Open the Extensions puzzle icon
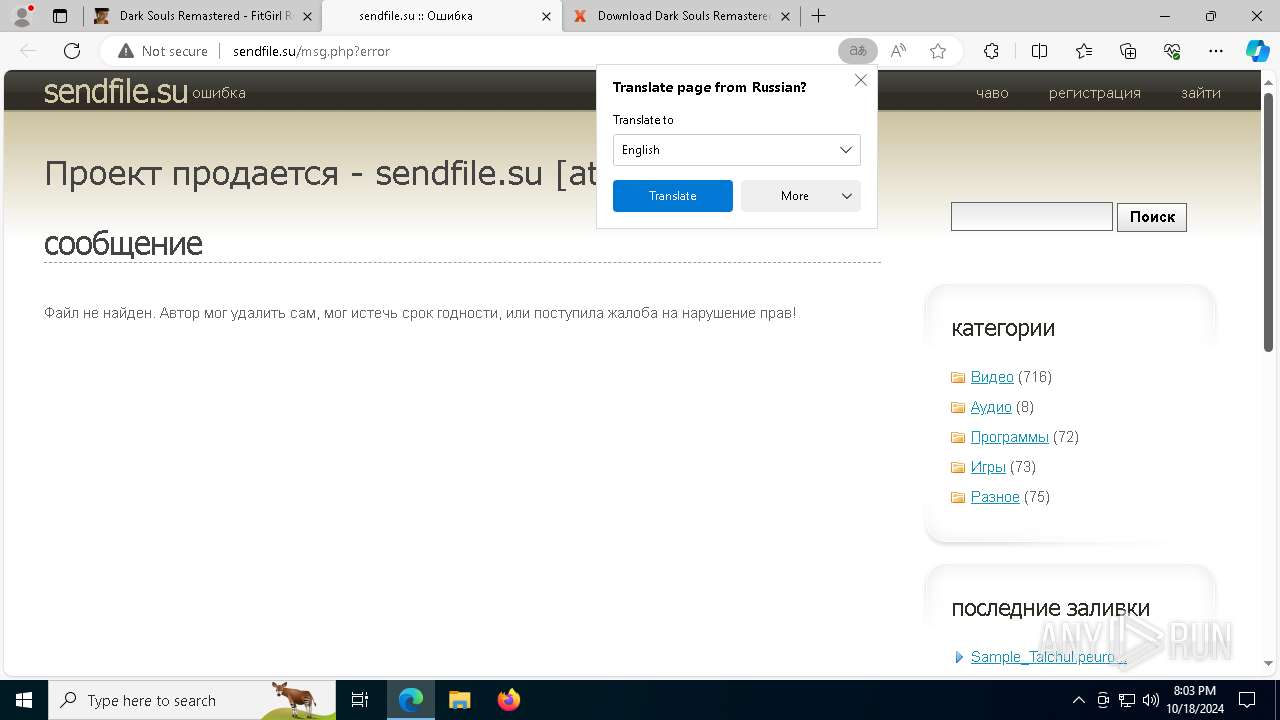Viewport: 1280px width, 720px height. (x=991, y=51)
